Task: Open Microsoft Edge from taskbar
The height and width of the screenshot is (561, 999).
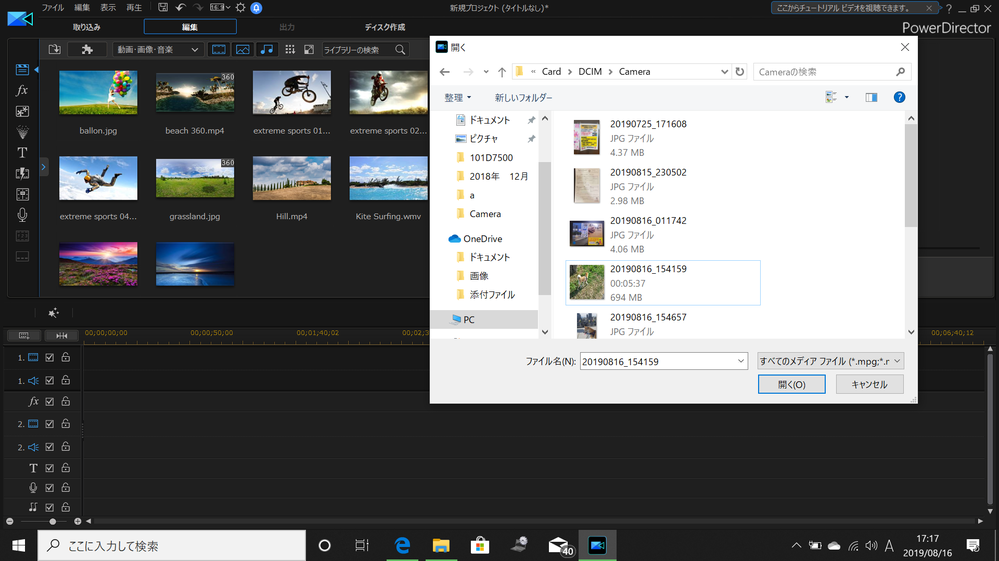Action: (x=402, y=546)
